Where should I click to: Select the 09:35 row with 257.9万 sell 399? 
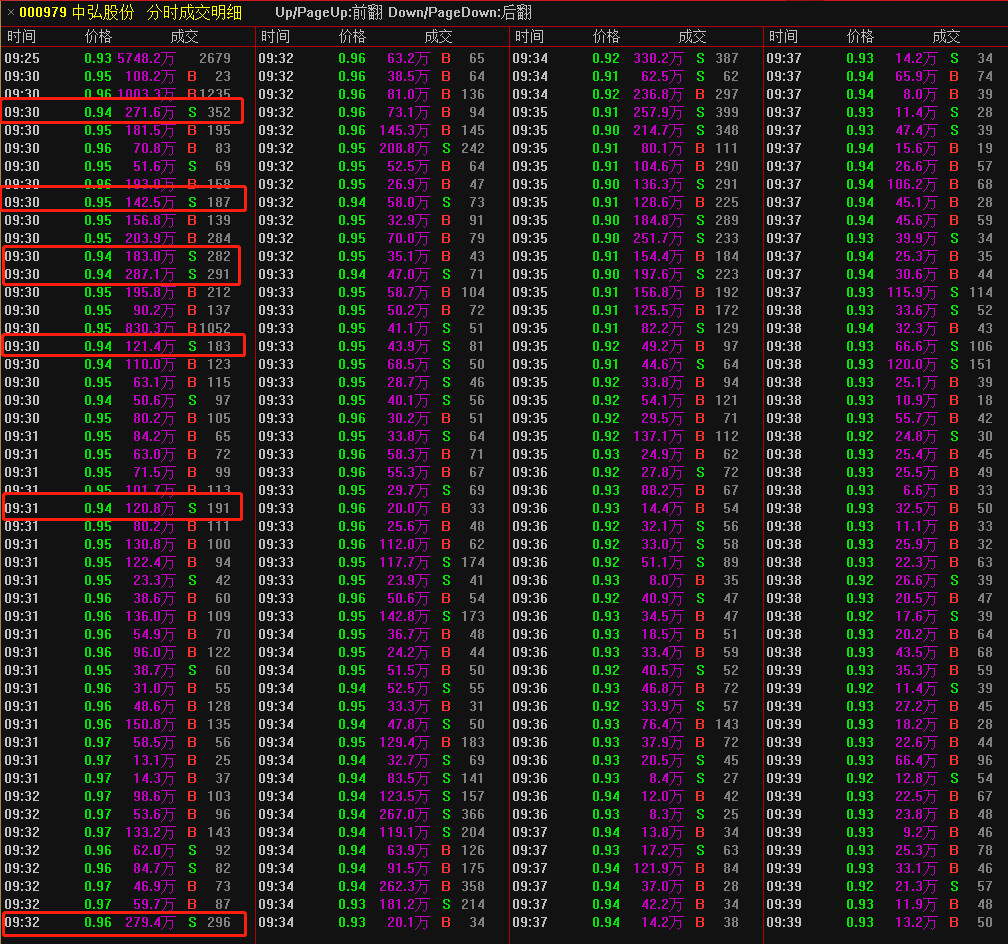point(635,113)
